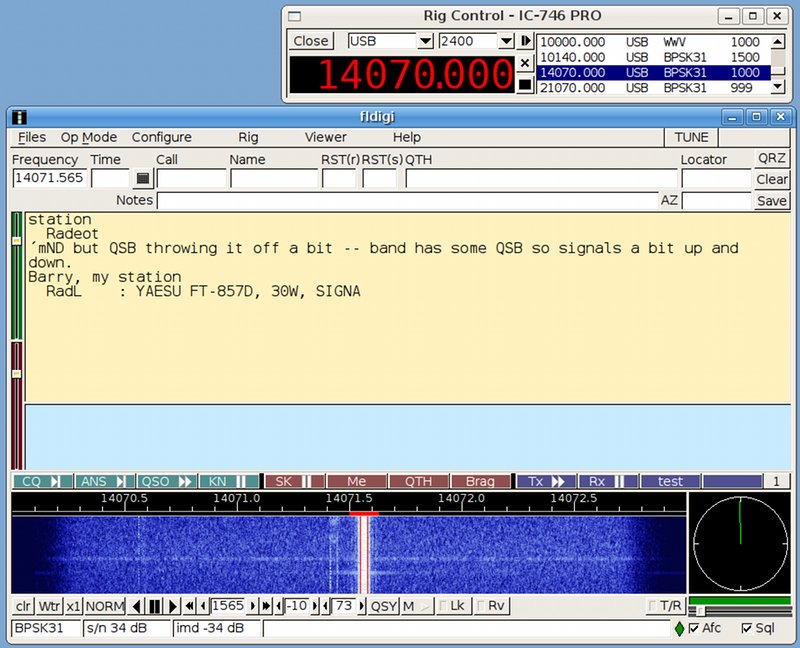Save the log entry with Save button

pyautogui.click(x=771, y=201)
